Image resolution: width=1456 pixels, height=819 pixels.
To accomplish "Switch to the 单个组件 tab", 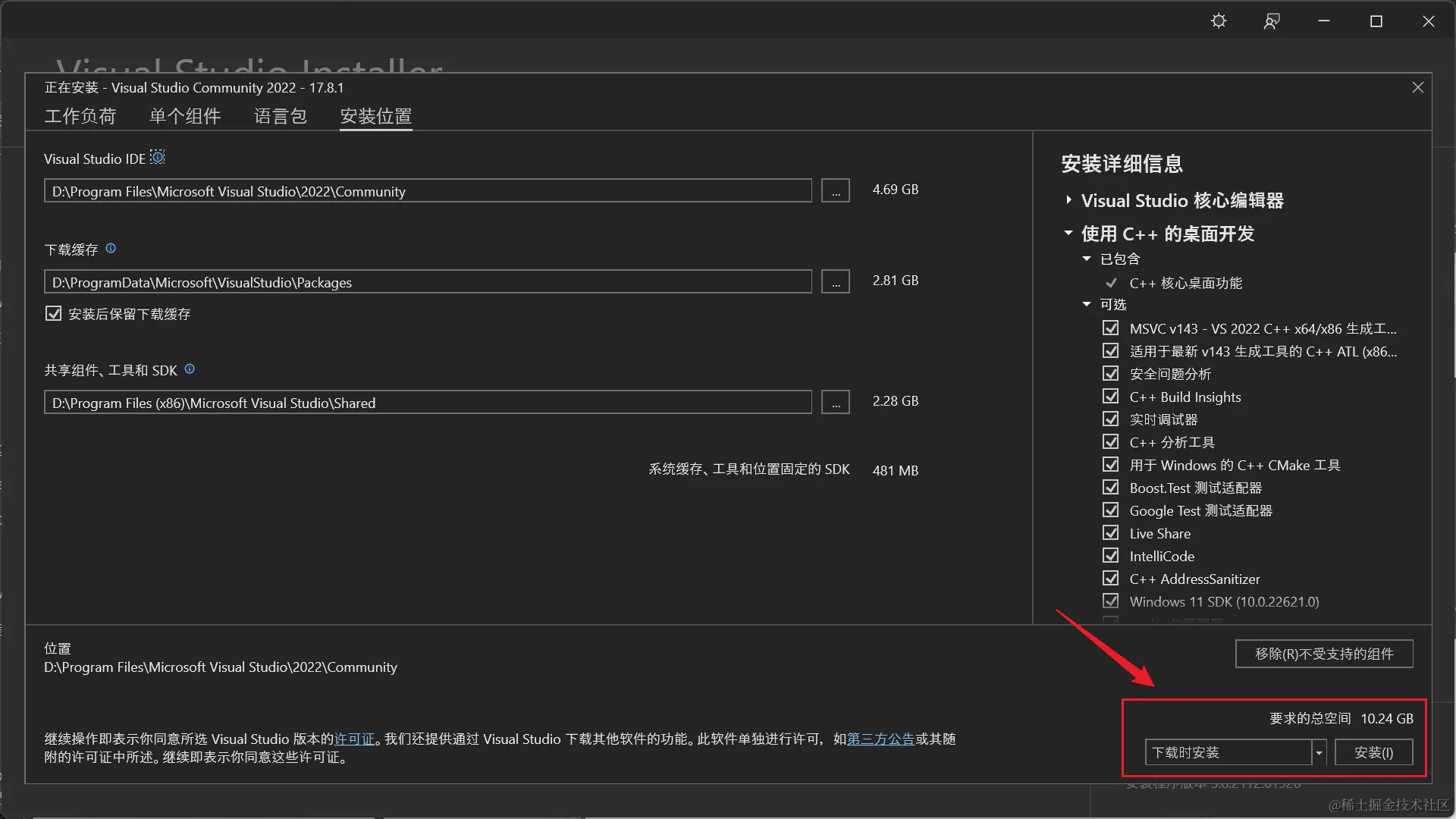I will pos(185,116).
